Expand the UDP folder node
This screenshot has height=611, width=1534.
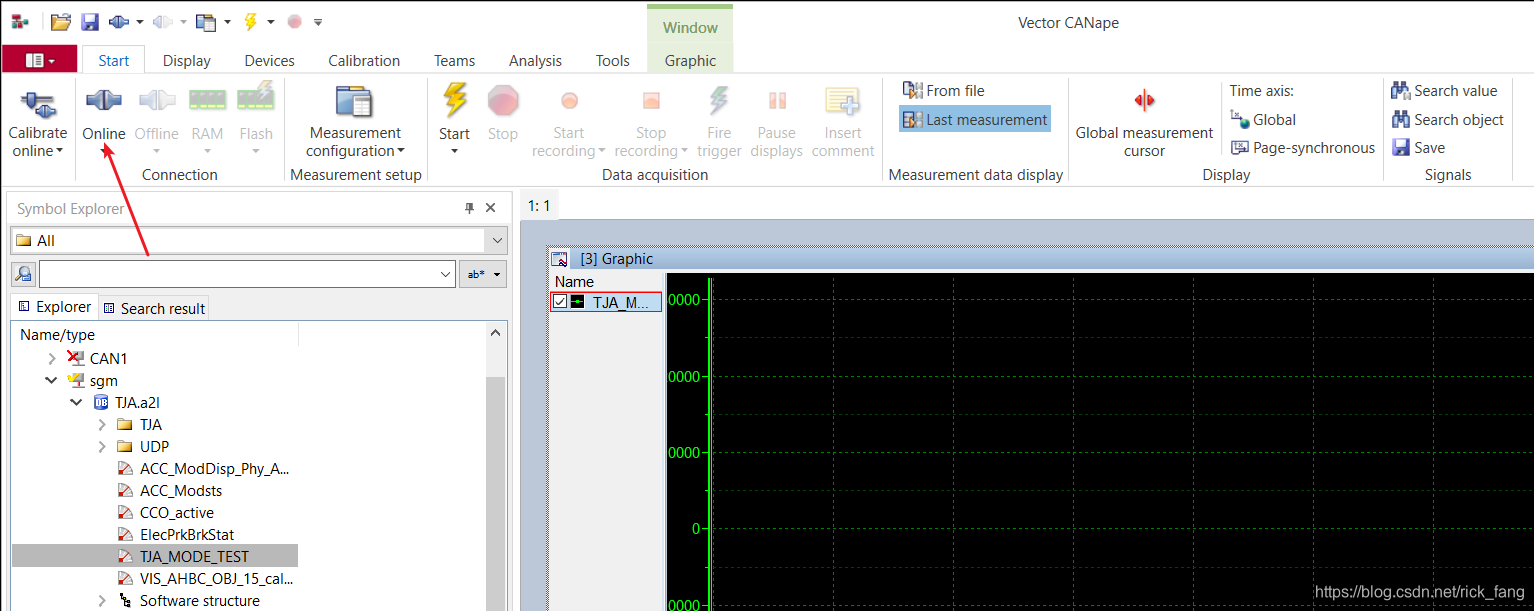101,446
